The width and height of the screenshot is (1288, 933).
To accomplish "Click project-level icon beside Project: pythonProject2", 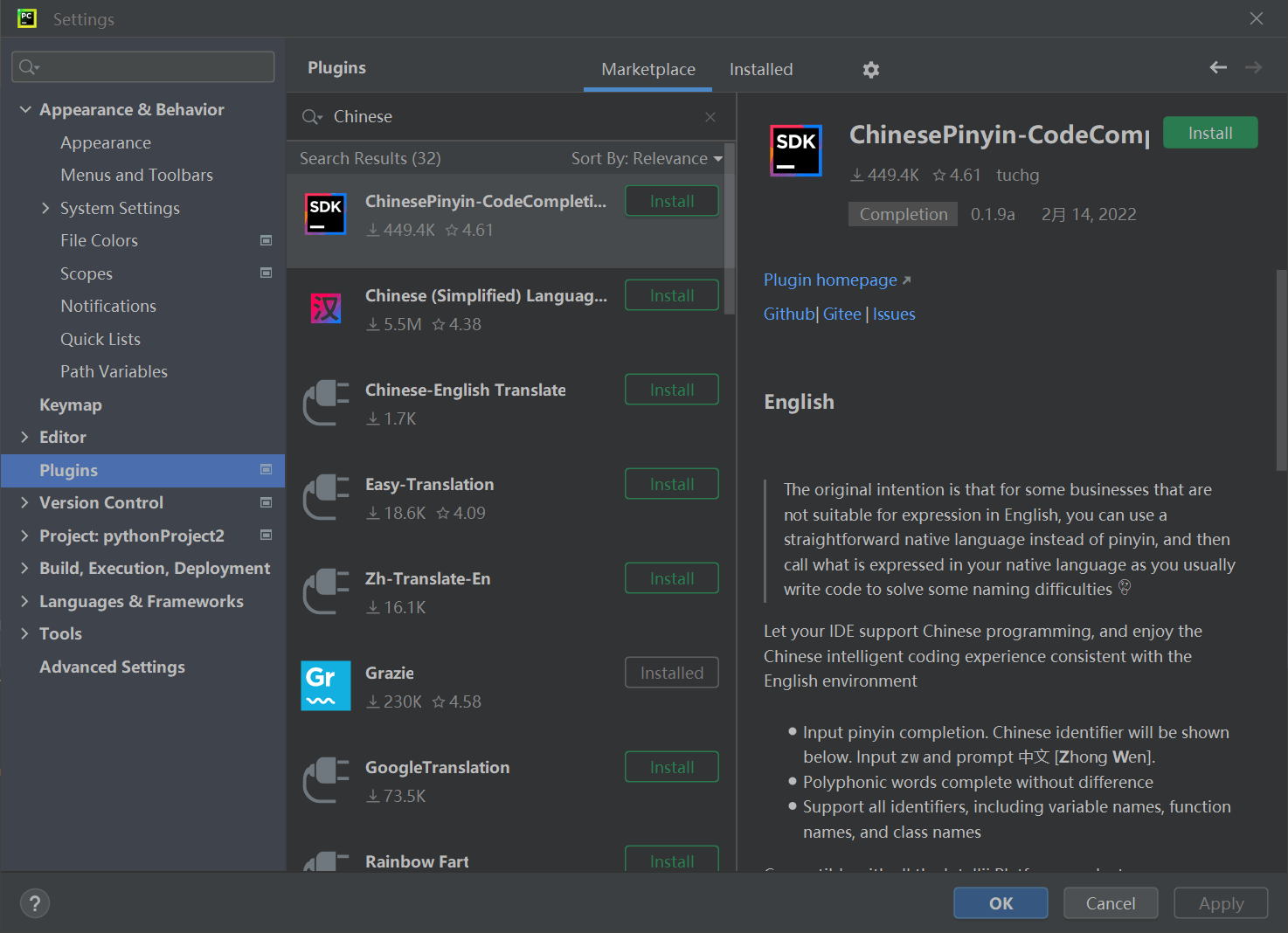I will pos(267,535).
